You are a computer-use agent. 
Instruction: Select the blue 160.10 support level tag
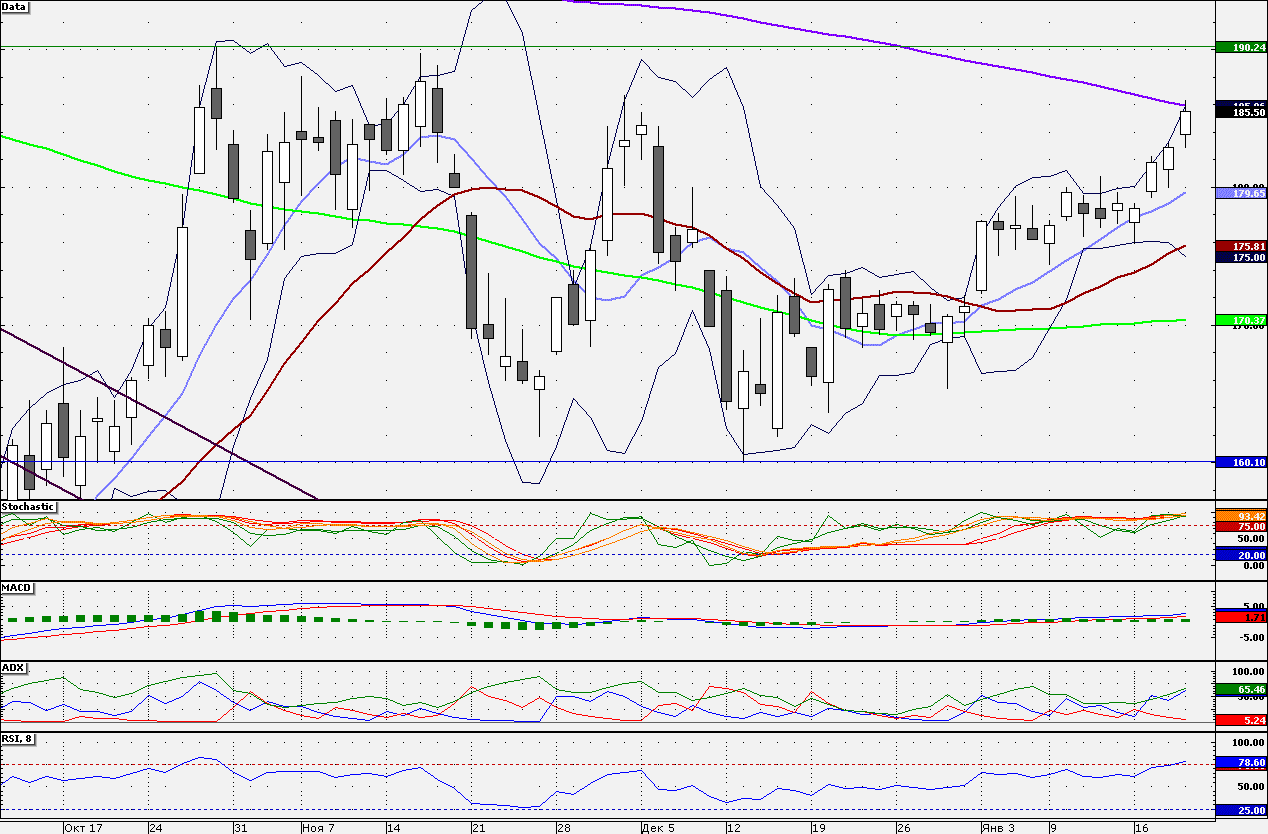tap(1241, 462)
